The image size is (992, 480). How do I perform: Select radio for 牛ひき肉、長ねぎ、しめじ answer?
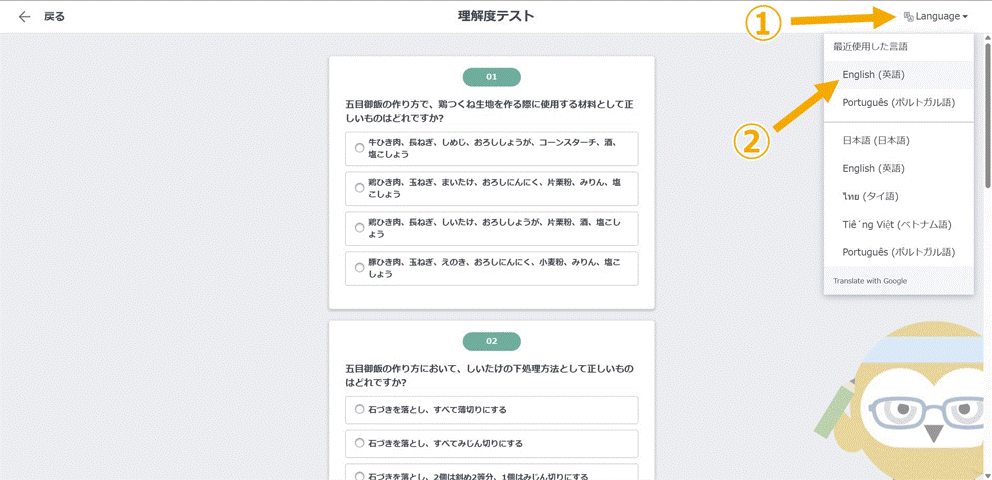359,148
